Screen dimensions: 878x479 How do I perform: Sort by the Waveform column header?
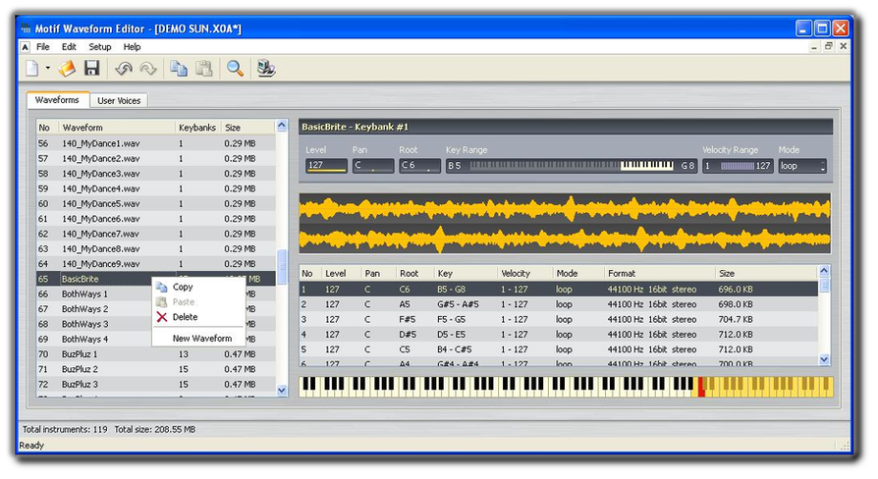click(x=116, y=128)
